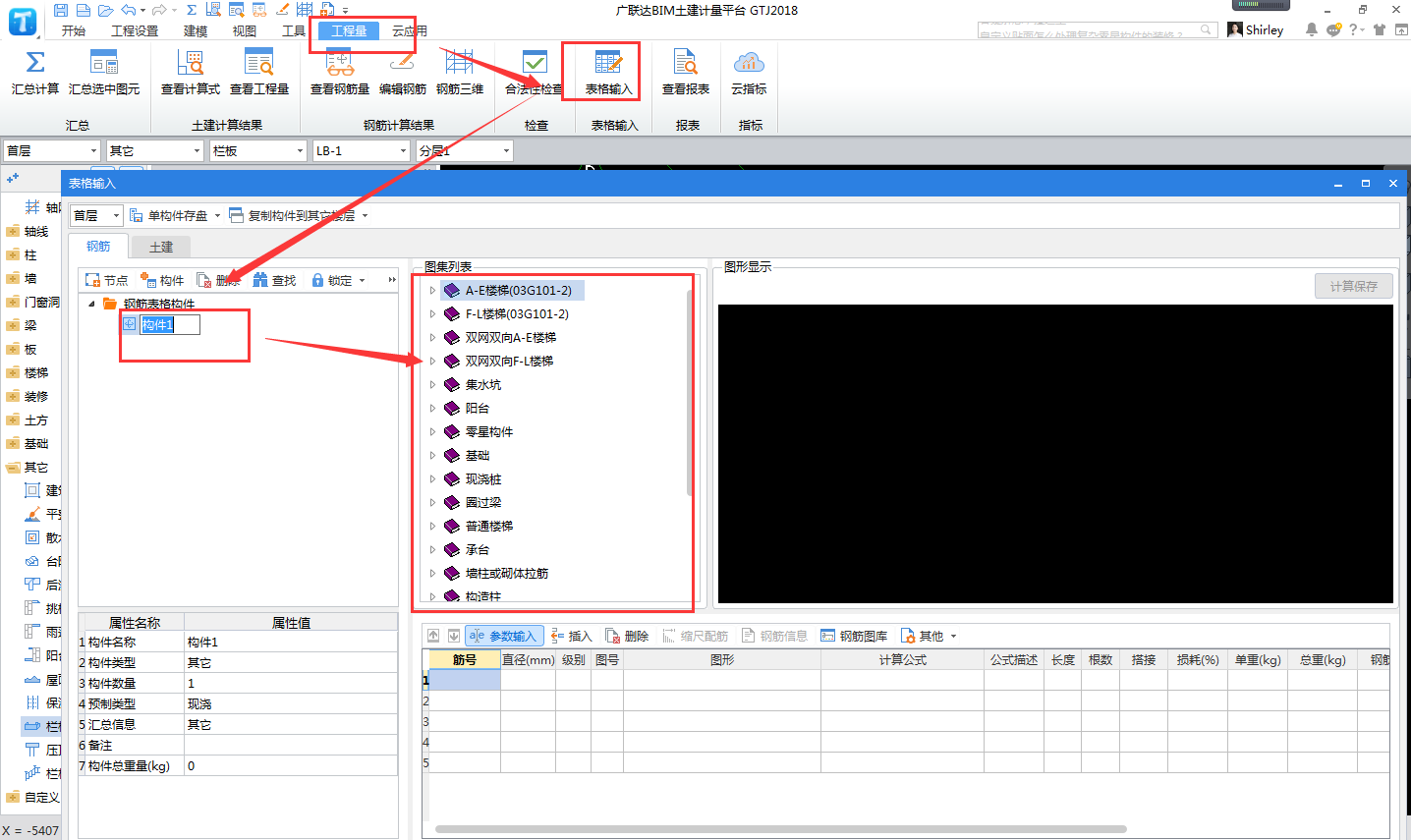Click the atlas list vertical scrollbar
The width and height of the screenshot is (1411, 840).
(x=689, y=393)
